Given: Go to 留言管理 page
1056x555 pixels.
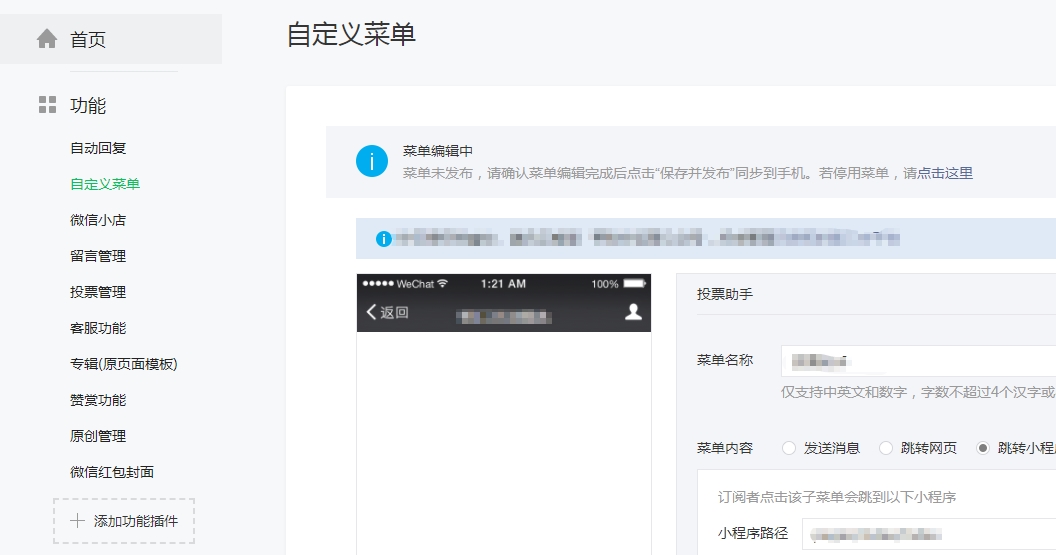Looking at the screenshot, I should (98, 256).
